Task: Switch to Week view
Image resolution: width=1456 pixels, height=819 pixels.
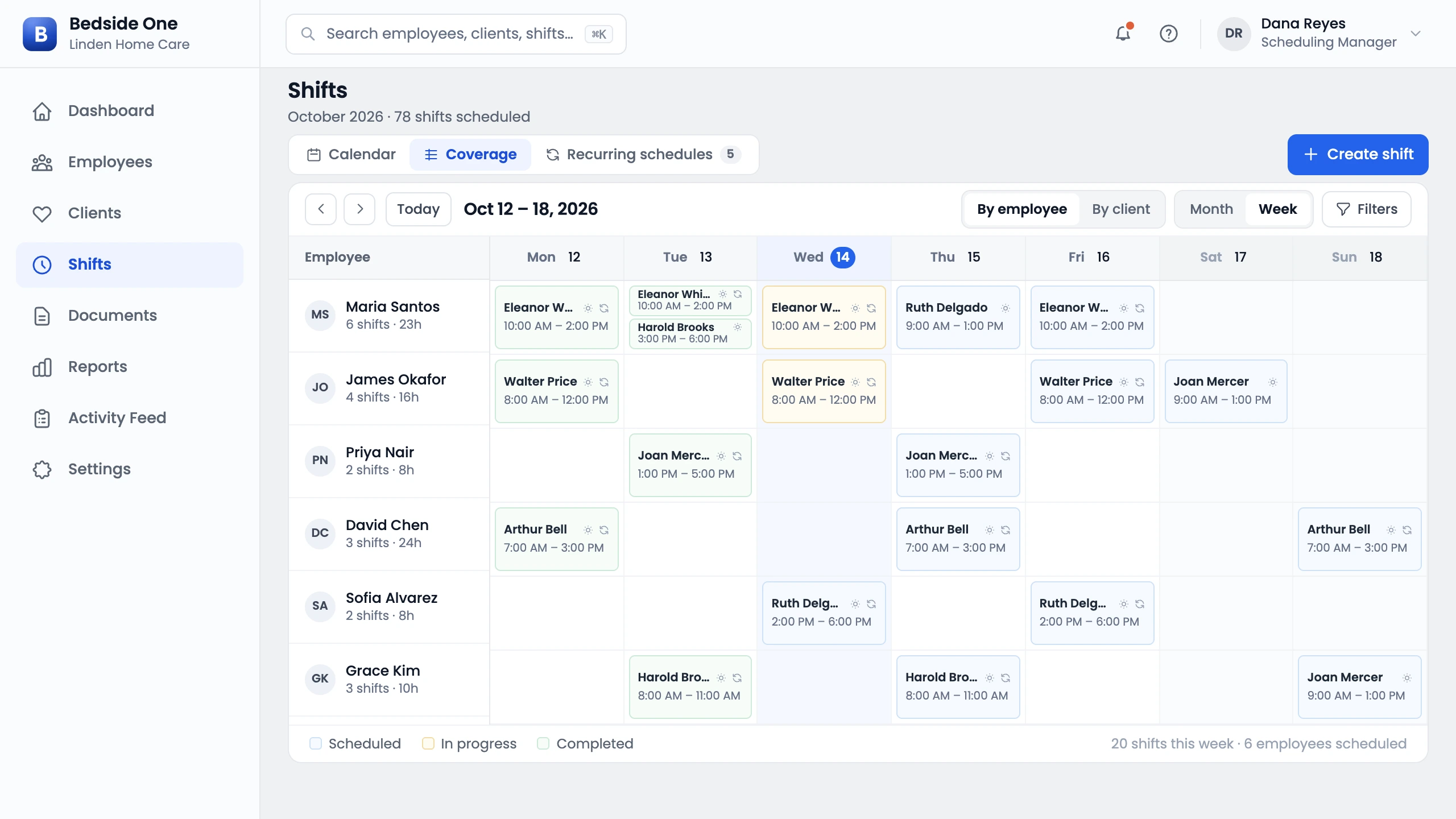Action: (x=1277, y=209)
